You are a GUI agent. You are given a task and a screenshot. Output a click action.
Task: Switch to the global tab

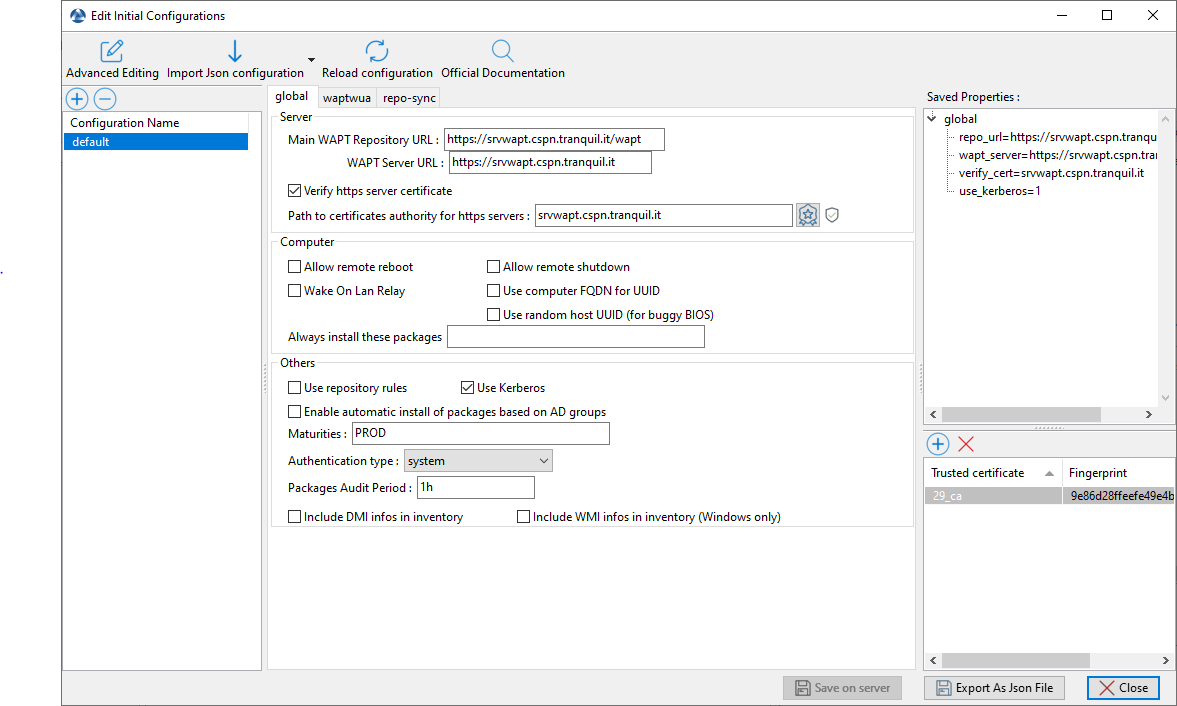(291, 96)
